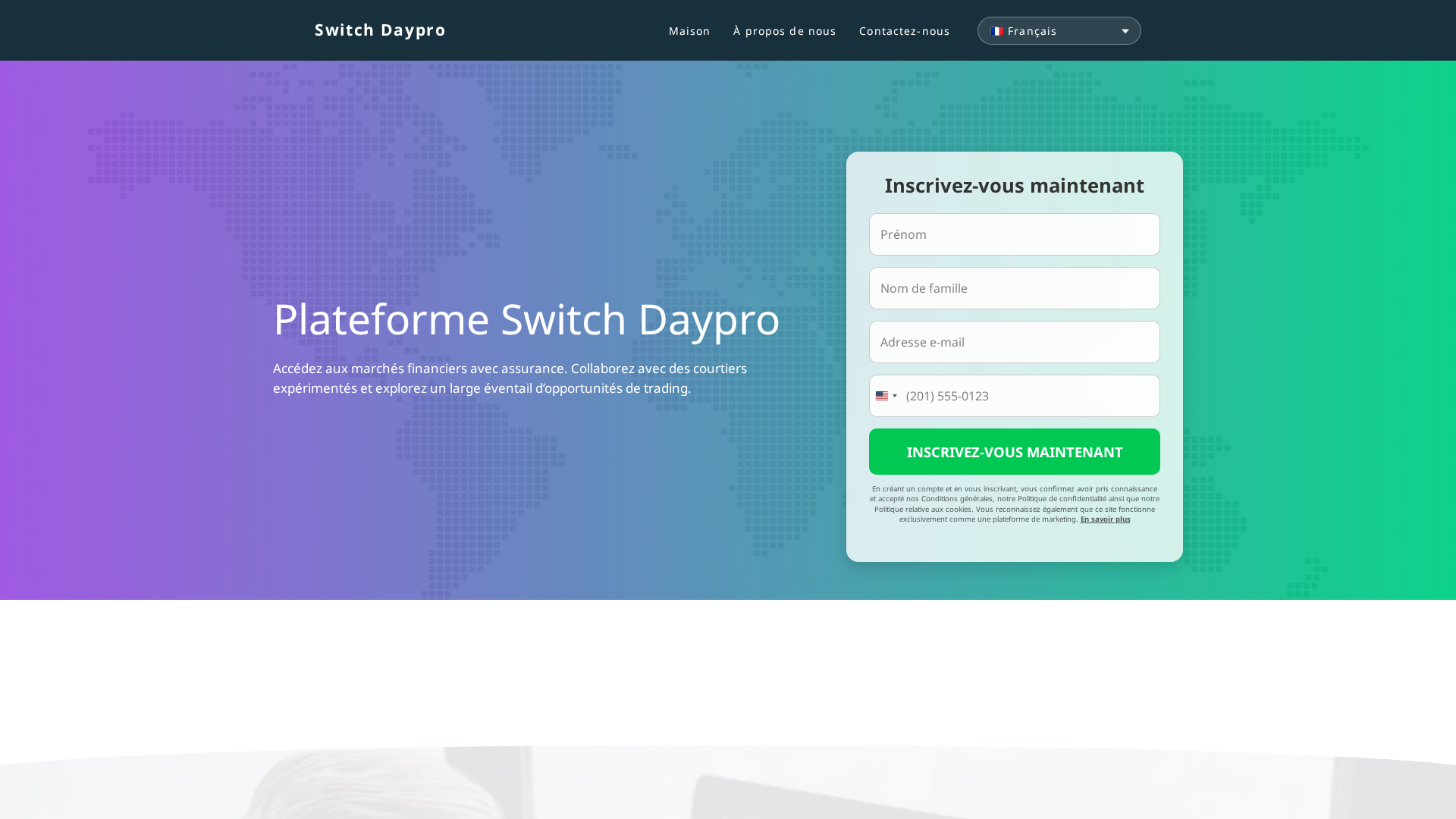Focus the Adresse e-mail field
This screenshot has width=1456, height=819.
tap(1014, 342)
